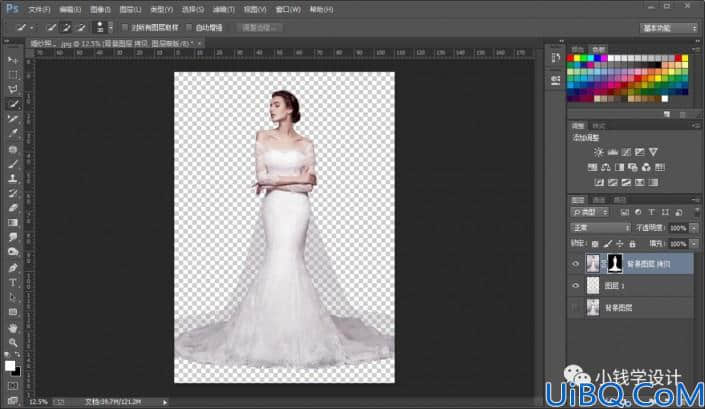Select the Dodge tool
The height and width of the screenshot is (409, 705).
13,252
